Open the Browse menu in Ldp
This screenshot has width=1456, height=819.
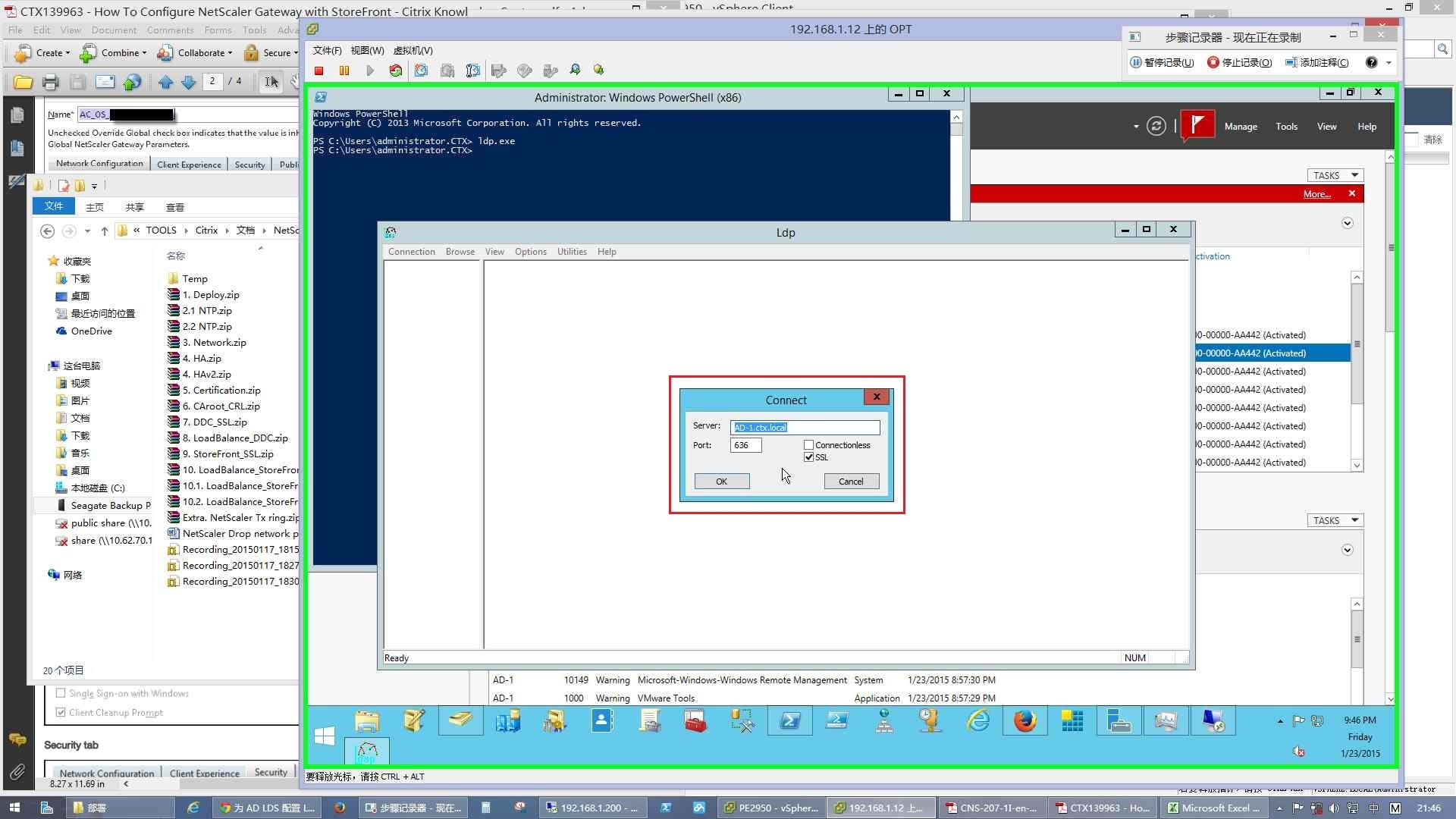coord(460,252)
